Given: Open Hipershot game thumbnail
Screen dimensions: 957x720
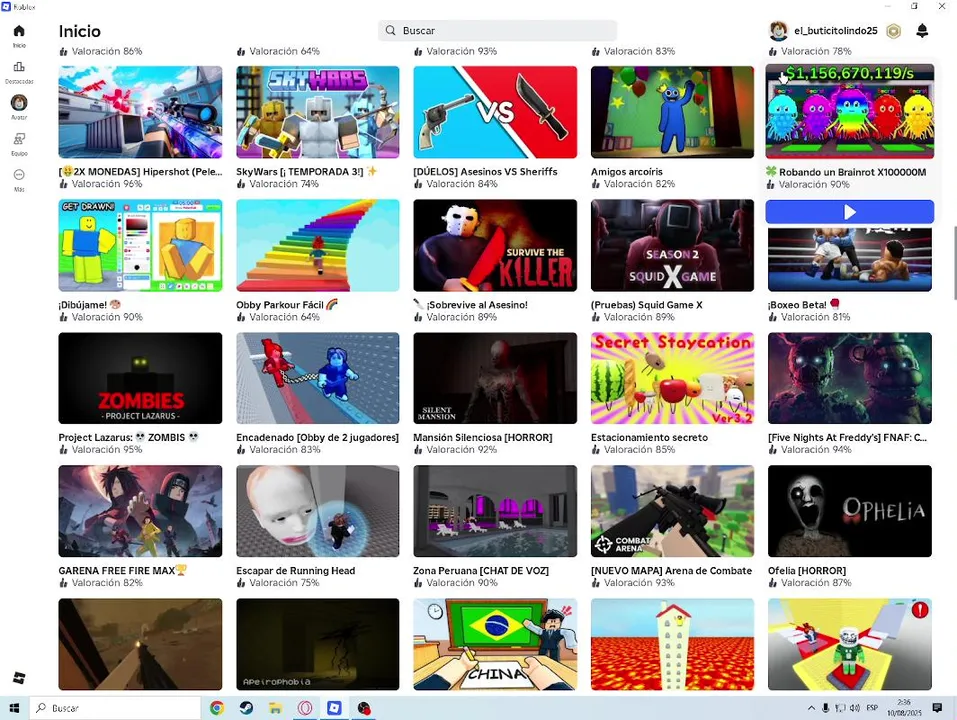Looking at the screenshot, I should point(140,112).
